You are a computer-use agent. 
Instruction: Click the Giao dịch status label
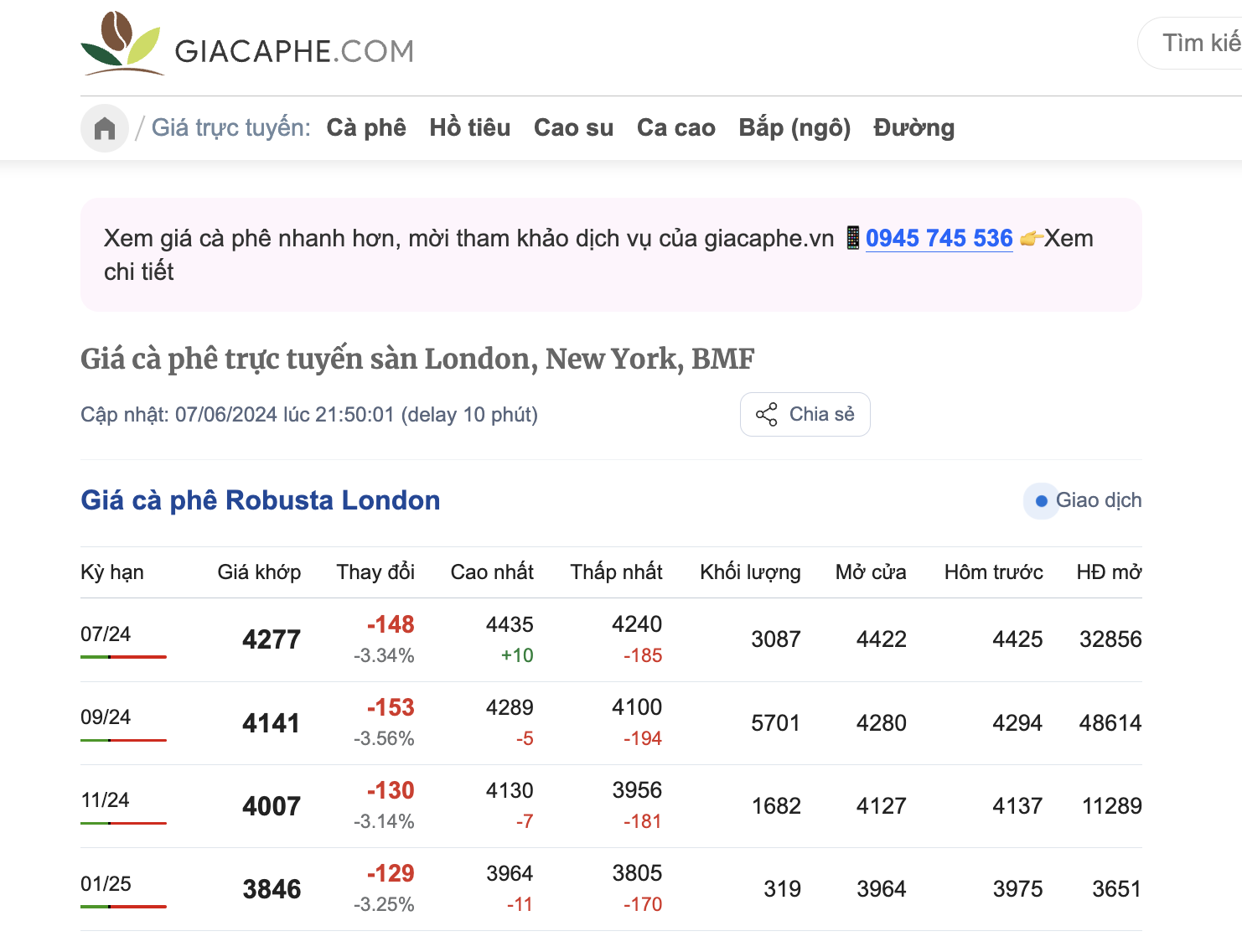[x=1099, y=500]
